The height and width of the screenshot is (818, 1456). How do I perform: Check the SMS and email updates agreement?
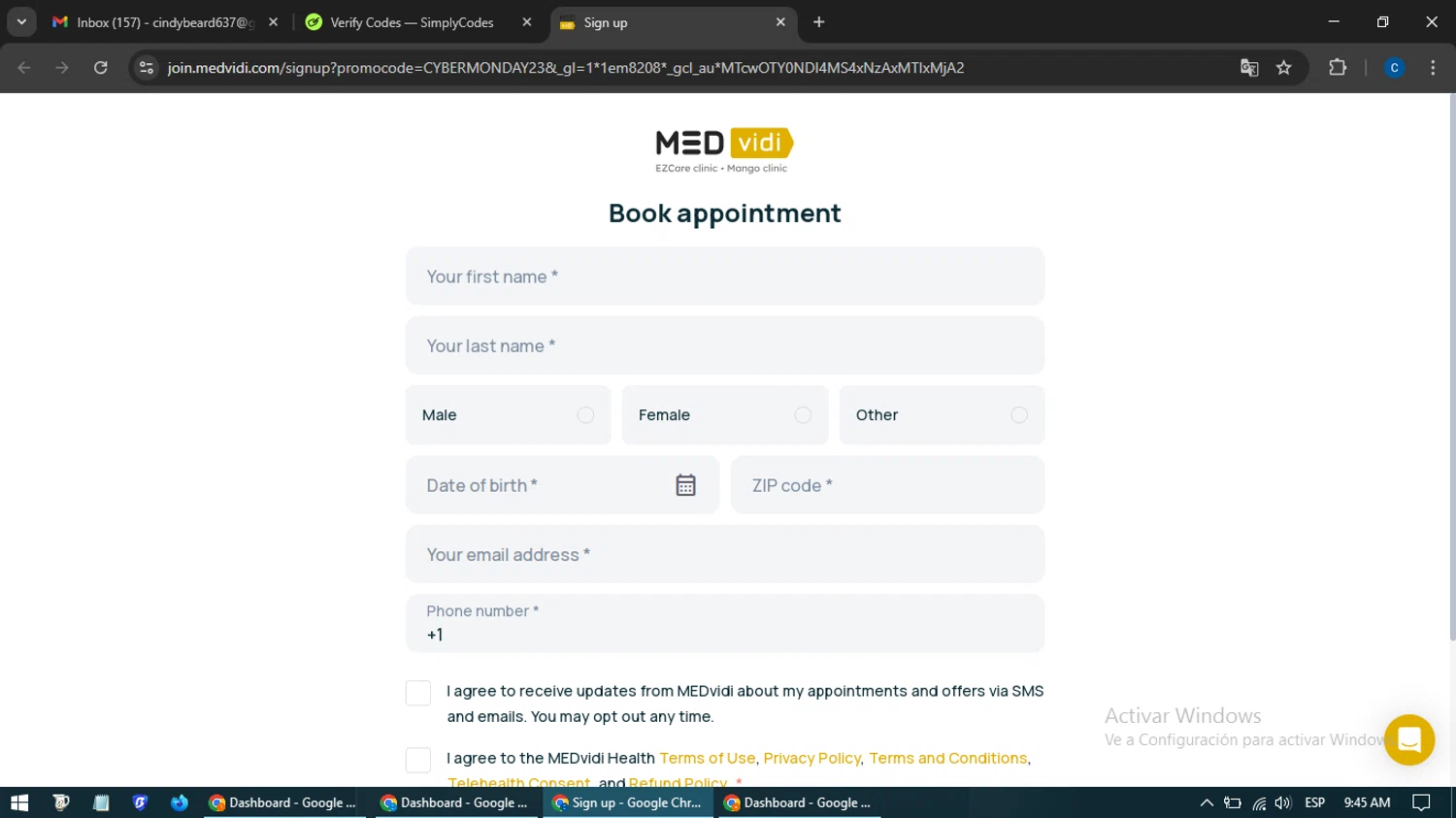(x=418, y=693)
